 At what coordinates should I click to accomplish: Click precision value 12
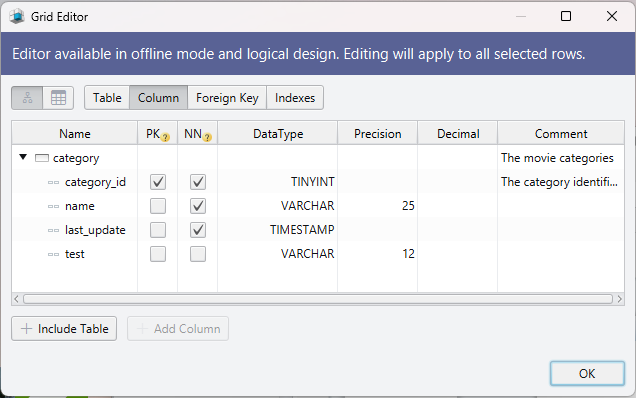408,254
